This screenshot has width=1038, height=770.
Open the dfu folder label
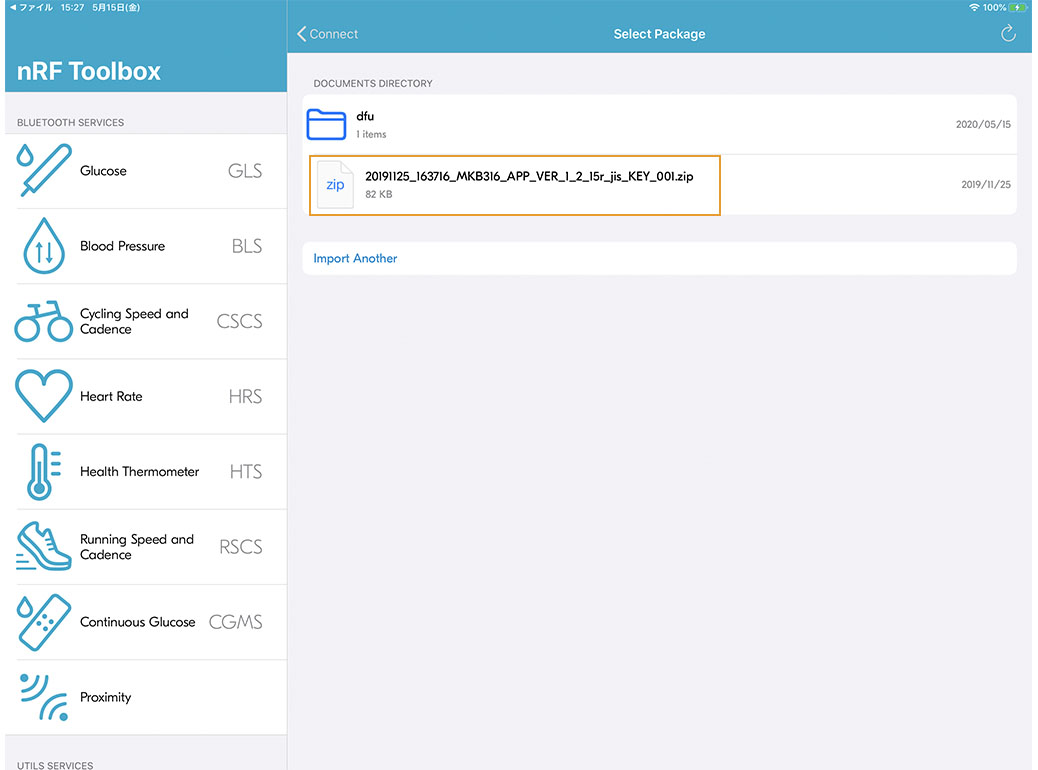click(365, 116)
